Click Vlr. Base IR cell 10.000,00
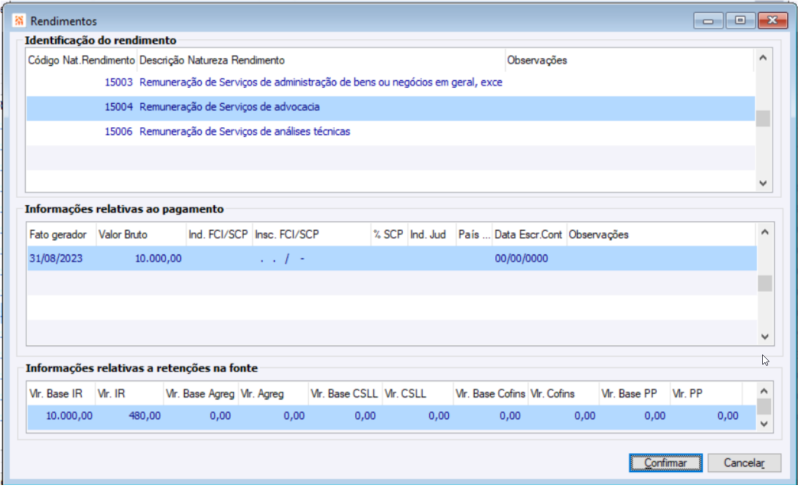 point(69,416)
